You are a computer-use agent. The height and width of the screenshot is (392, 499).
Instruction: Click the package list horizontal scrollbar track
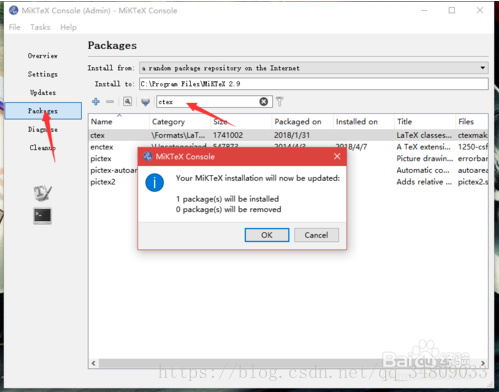288,363
